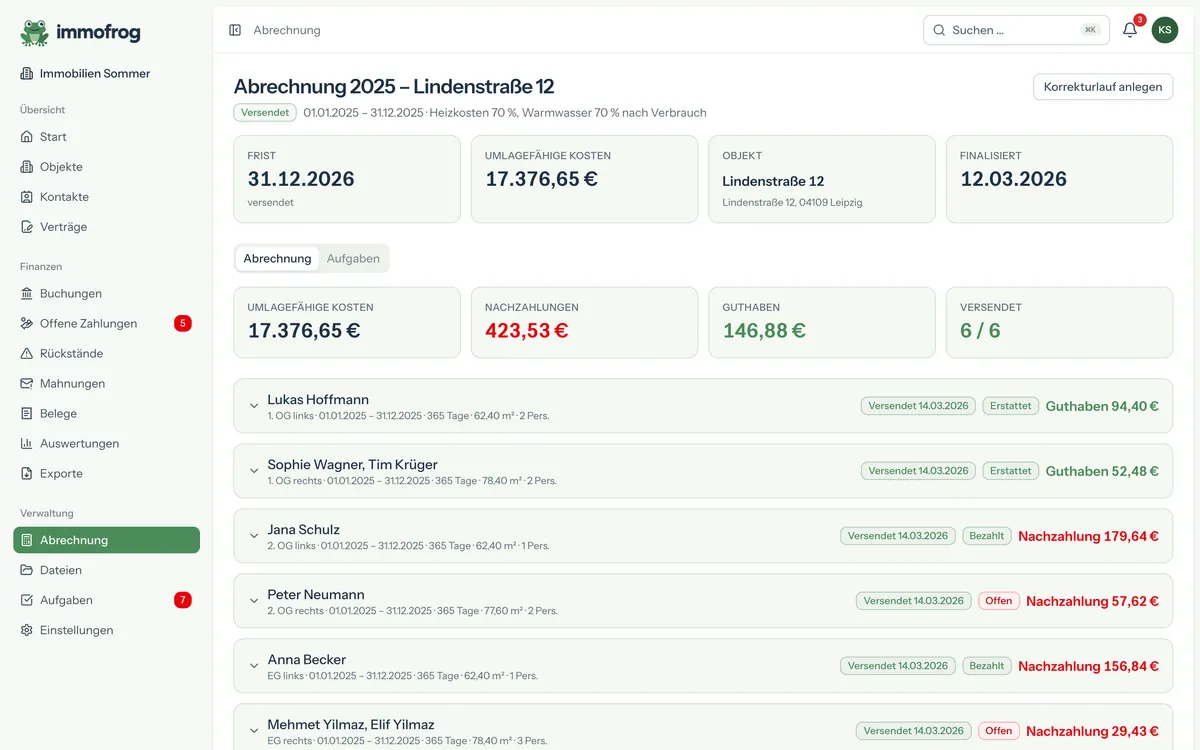This screenshot has width=1200, height=750.
Task: Click the Verträge pen icon
Action: click(27, 227)
